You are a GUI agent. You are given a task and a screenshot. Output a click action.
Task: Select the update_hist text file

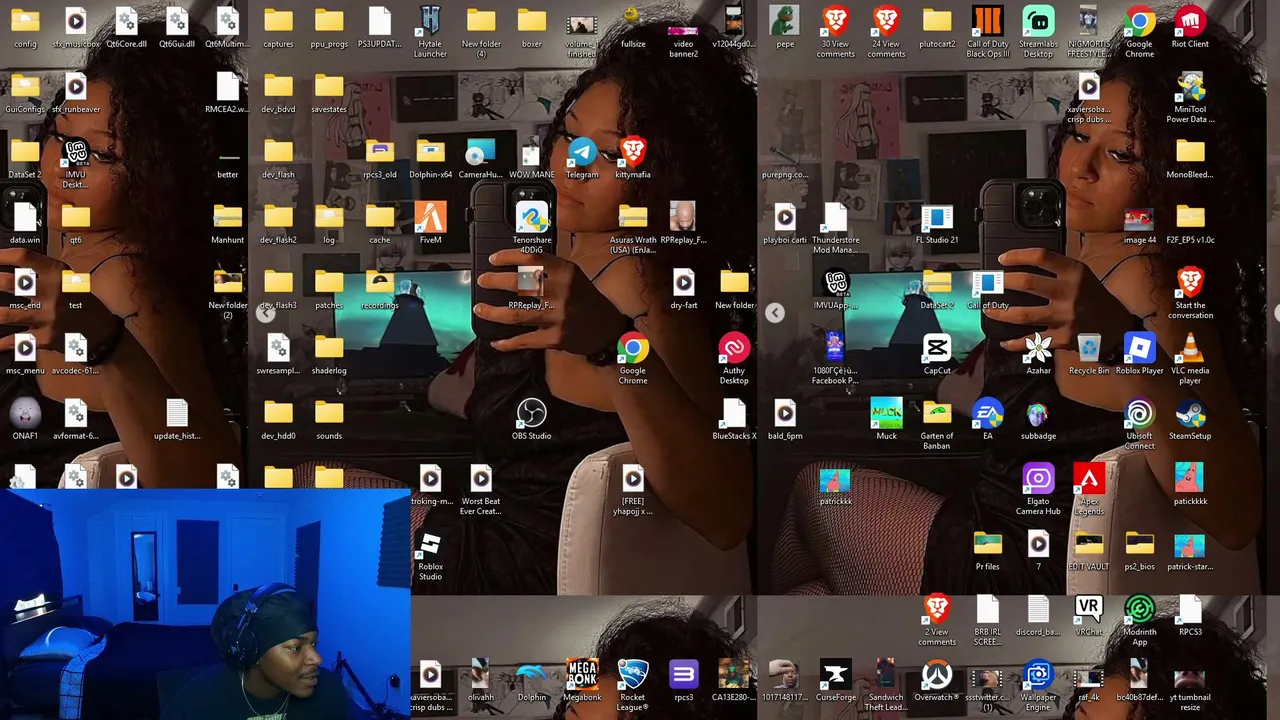pos(177,419)
